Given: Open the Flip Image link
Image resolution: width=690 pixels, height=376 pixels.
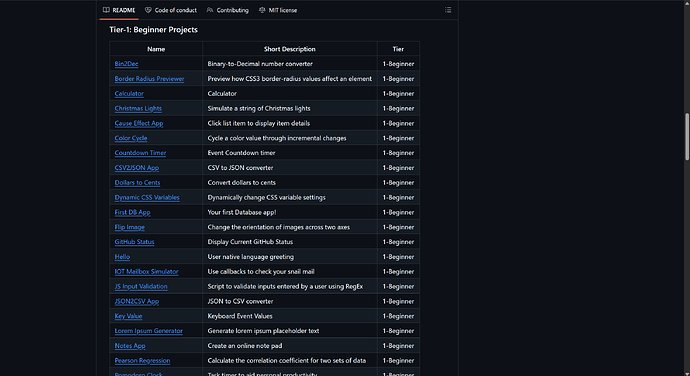Looking at the screenshot, I should [129, 227].
